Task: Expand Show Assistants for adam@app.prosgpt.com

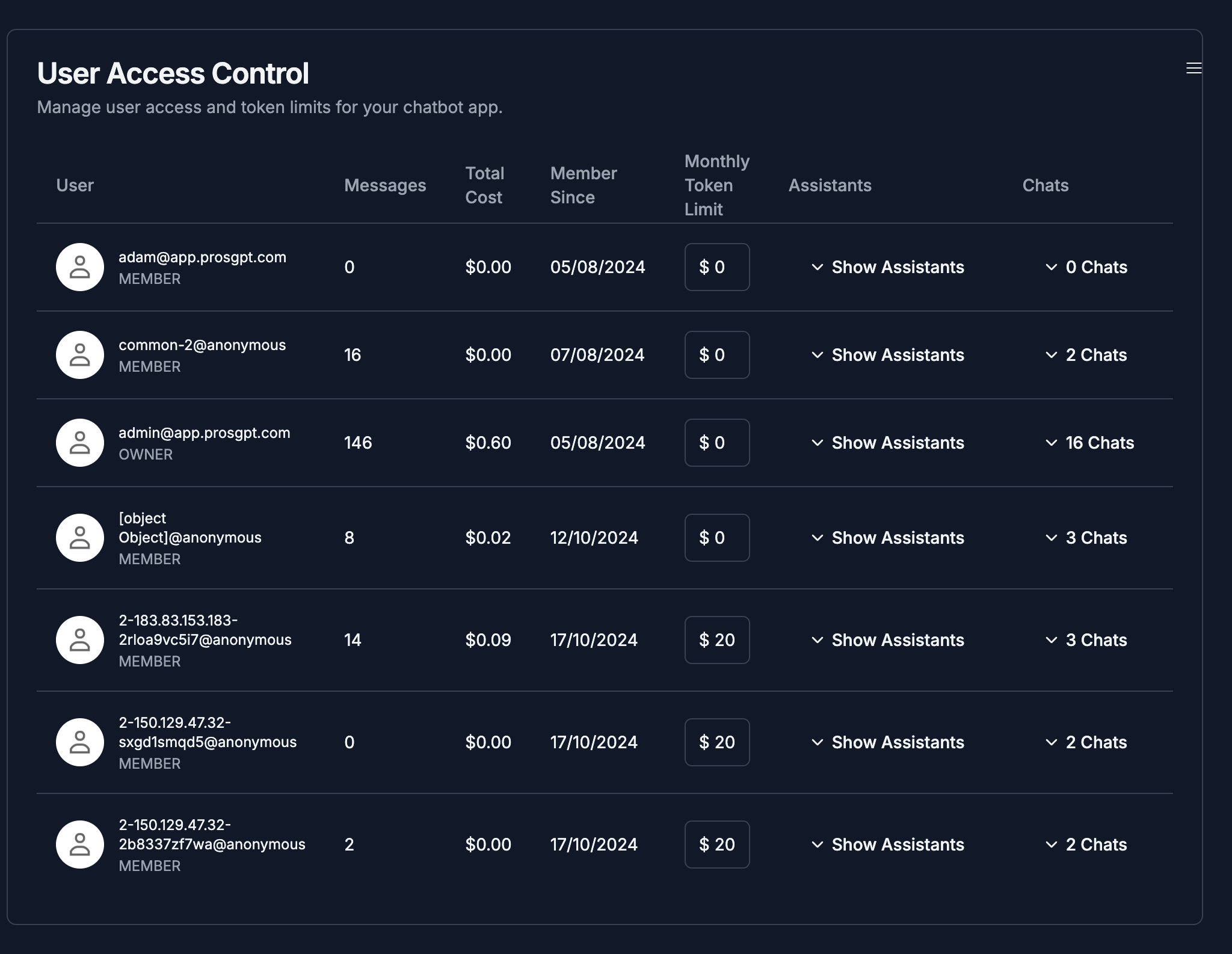Action: (887, 267)
